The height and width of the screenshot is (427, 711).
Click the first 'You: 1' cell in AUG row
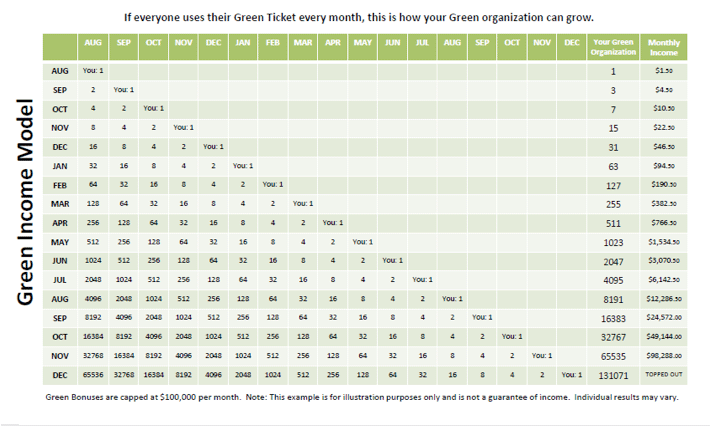[x=93, y=71]
